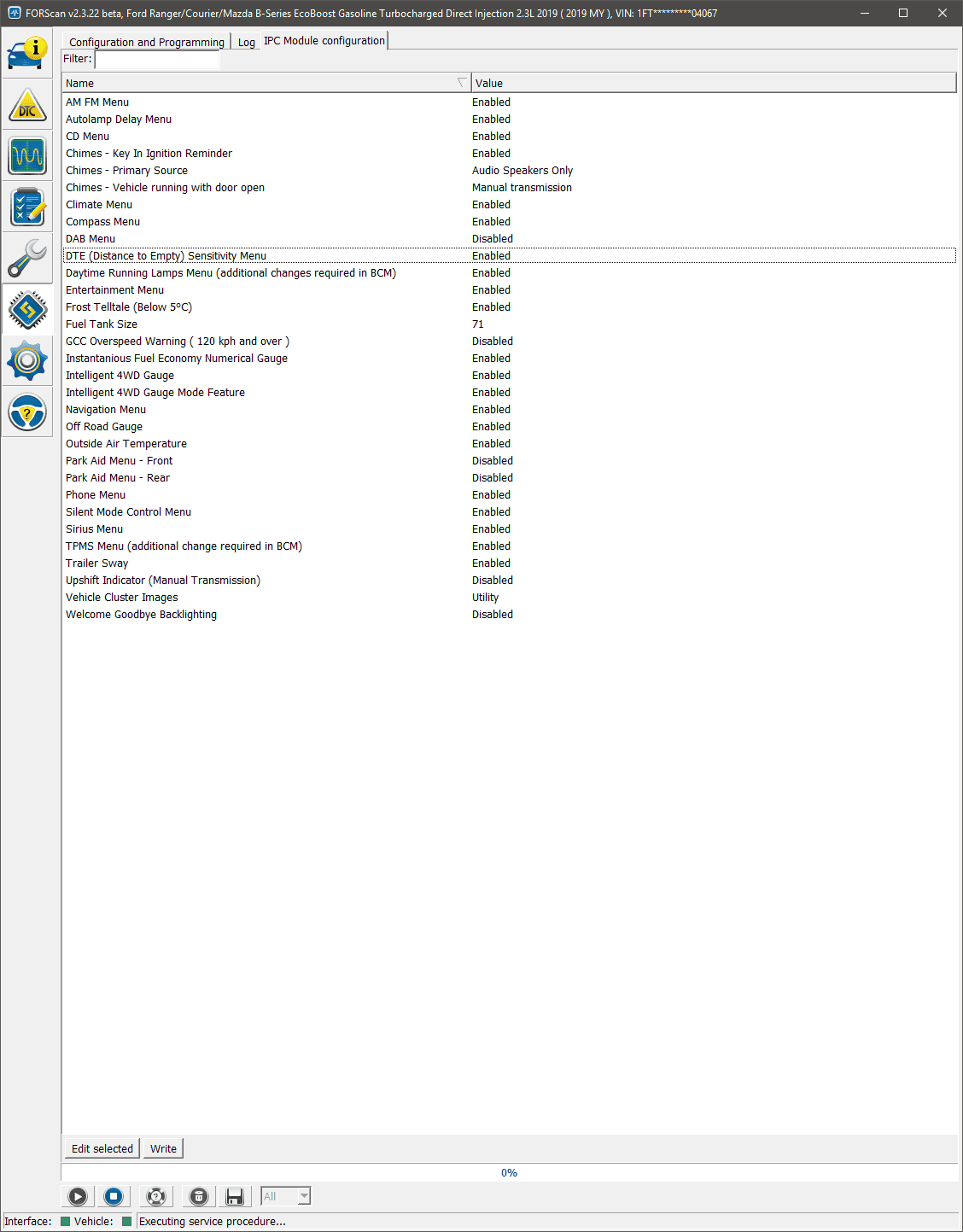This screenshot has width=963, height=1232.
Task: Click into the Filter text field
Action: tap(157, 59)
